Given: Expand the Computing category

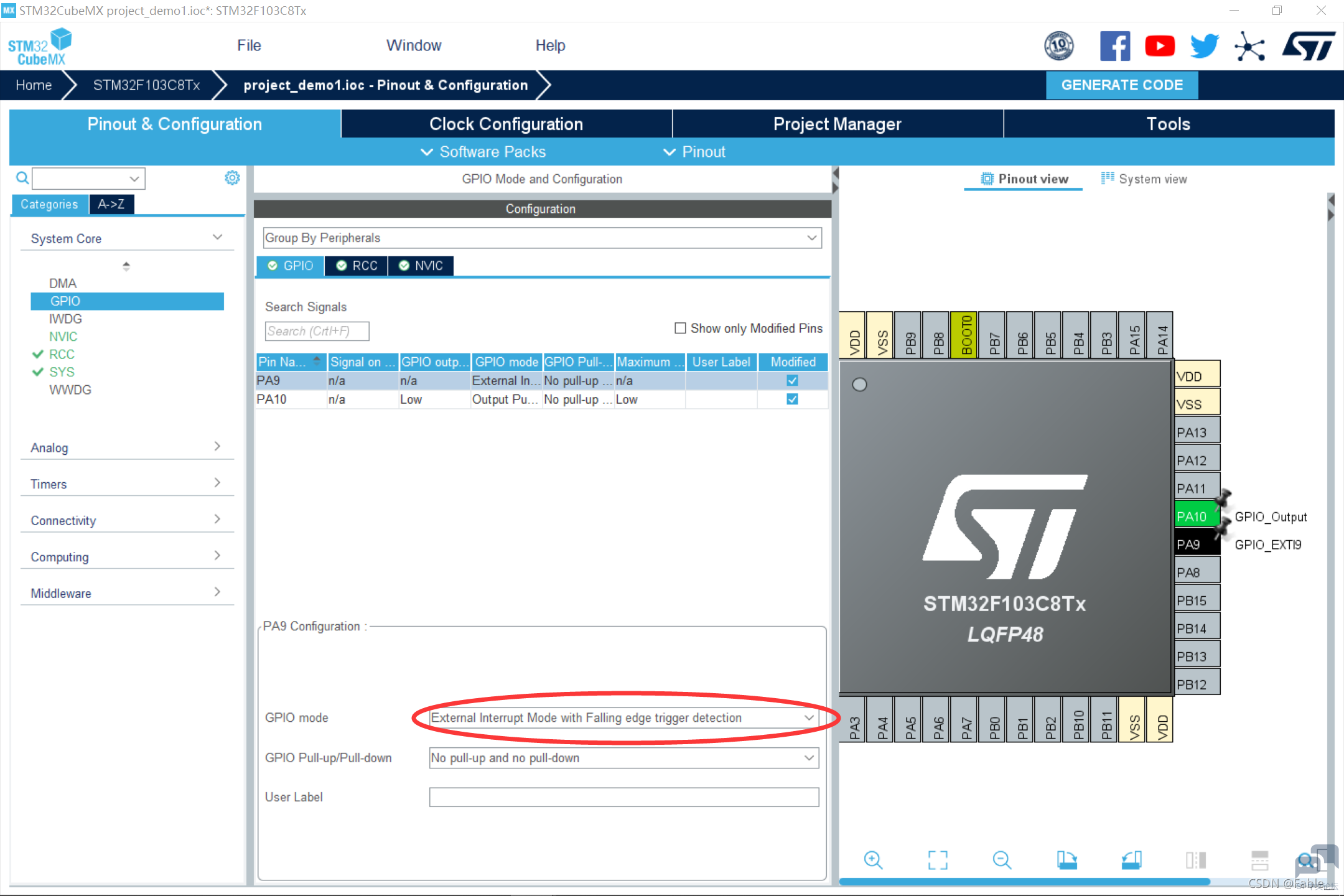Looking at the screenshot, I should (127, 556).
